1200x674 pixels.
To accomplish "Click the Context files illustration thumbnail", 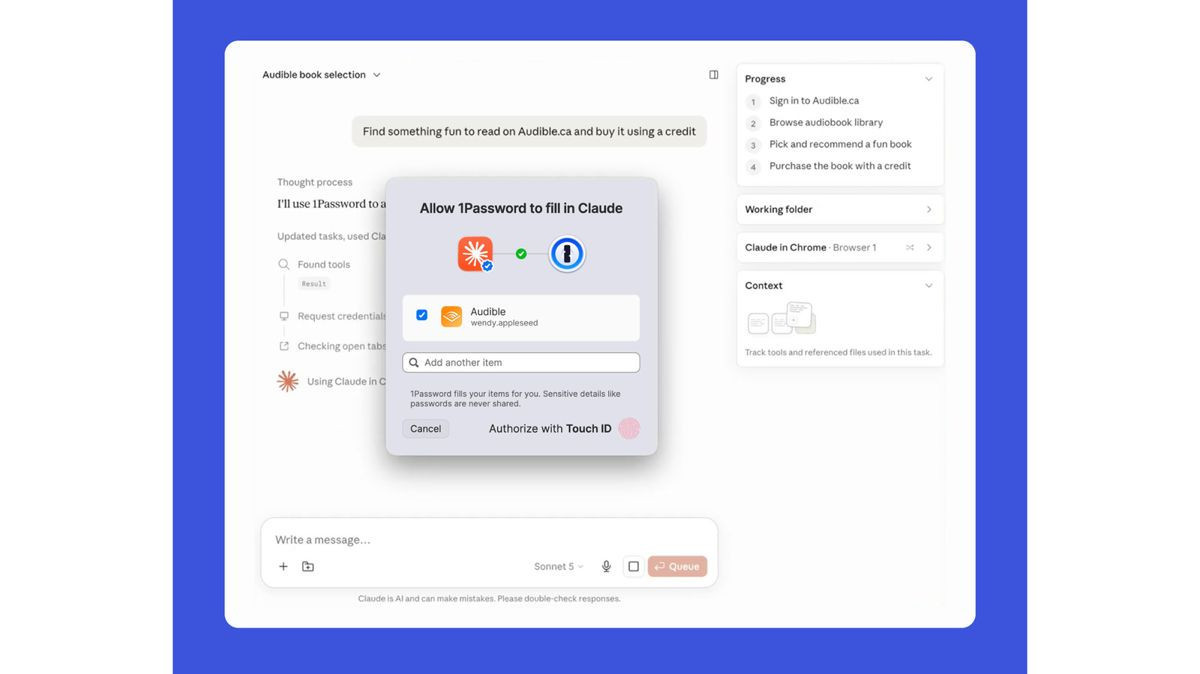I will coord(782,318).
